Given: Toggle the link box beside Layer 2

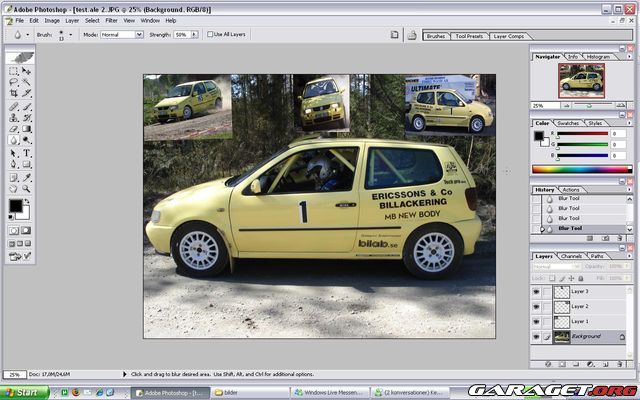Looking at the screenshot, I should [547, 307].
